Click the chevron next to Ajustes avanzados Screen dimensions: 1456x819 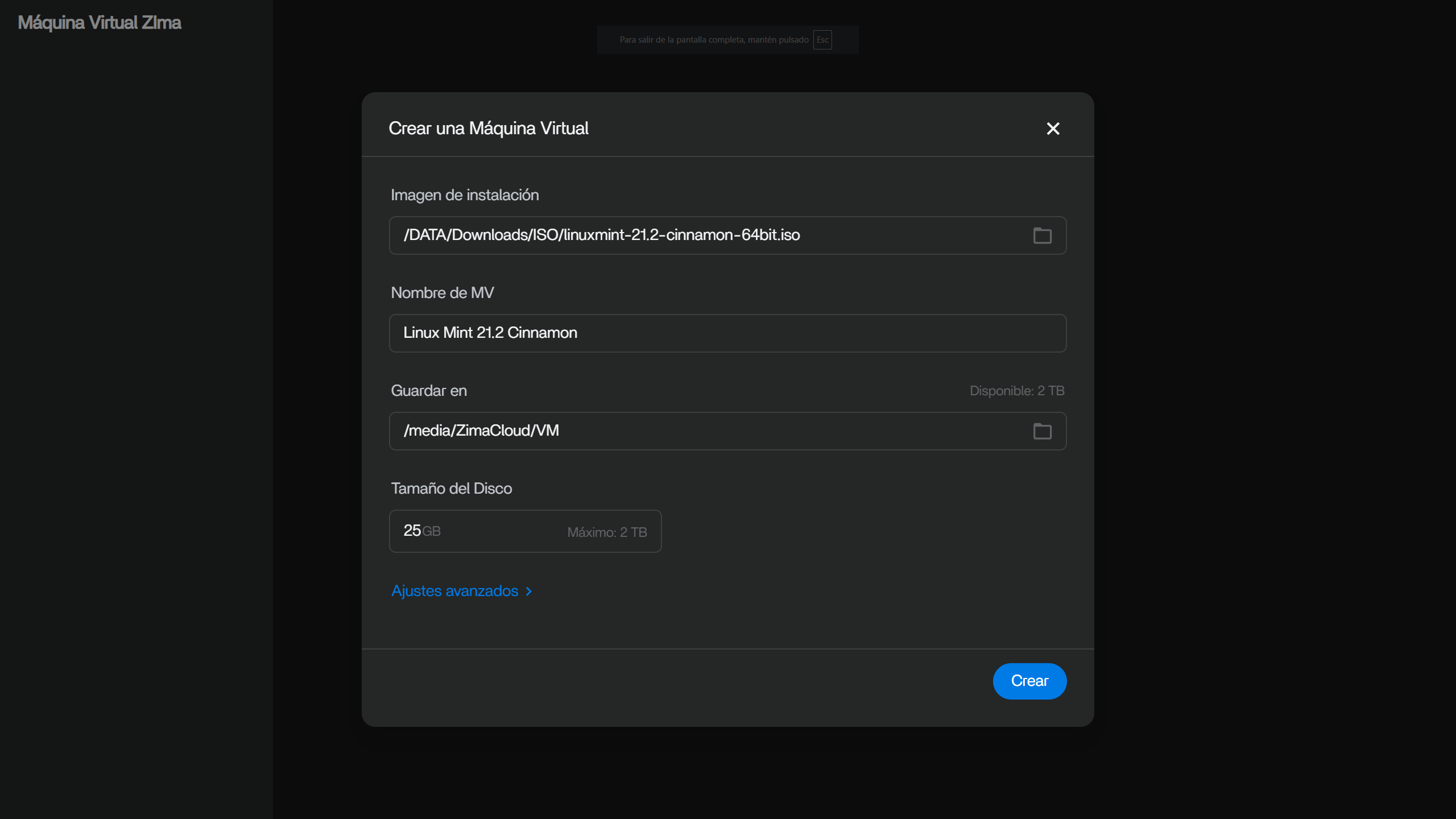pyautogui.click(x=528, y=591)
